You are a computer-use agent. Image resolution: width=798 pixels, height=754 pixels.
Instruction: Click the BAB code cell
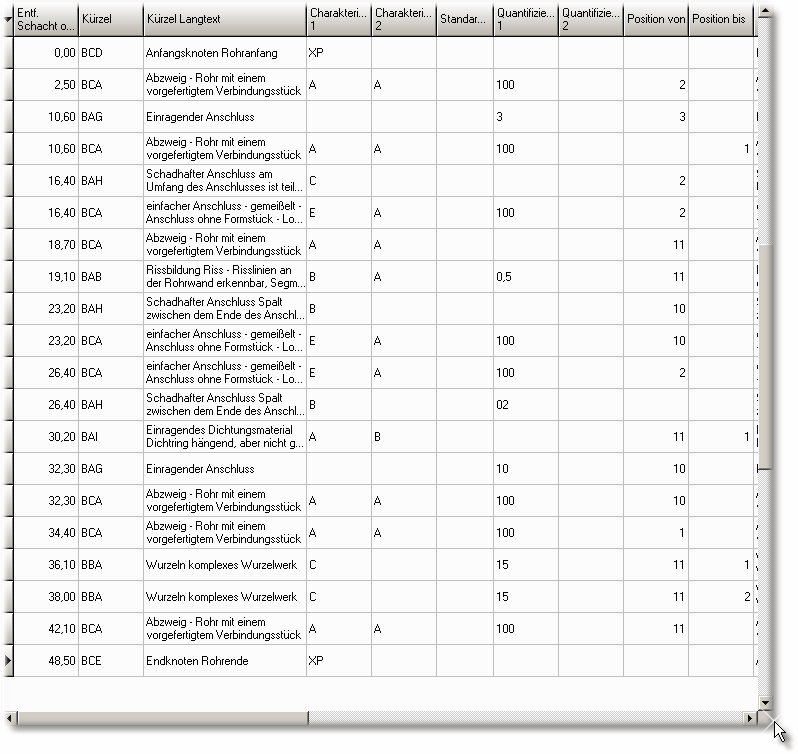tap(110, 277)
